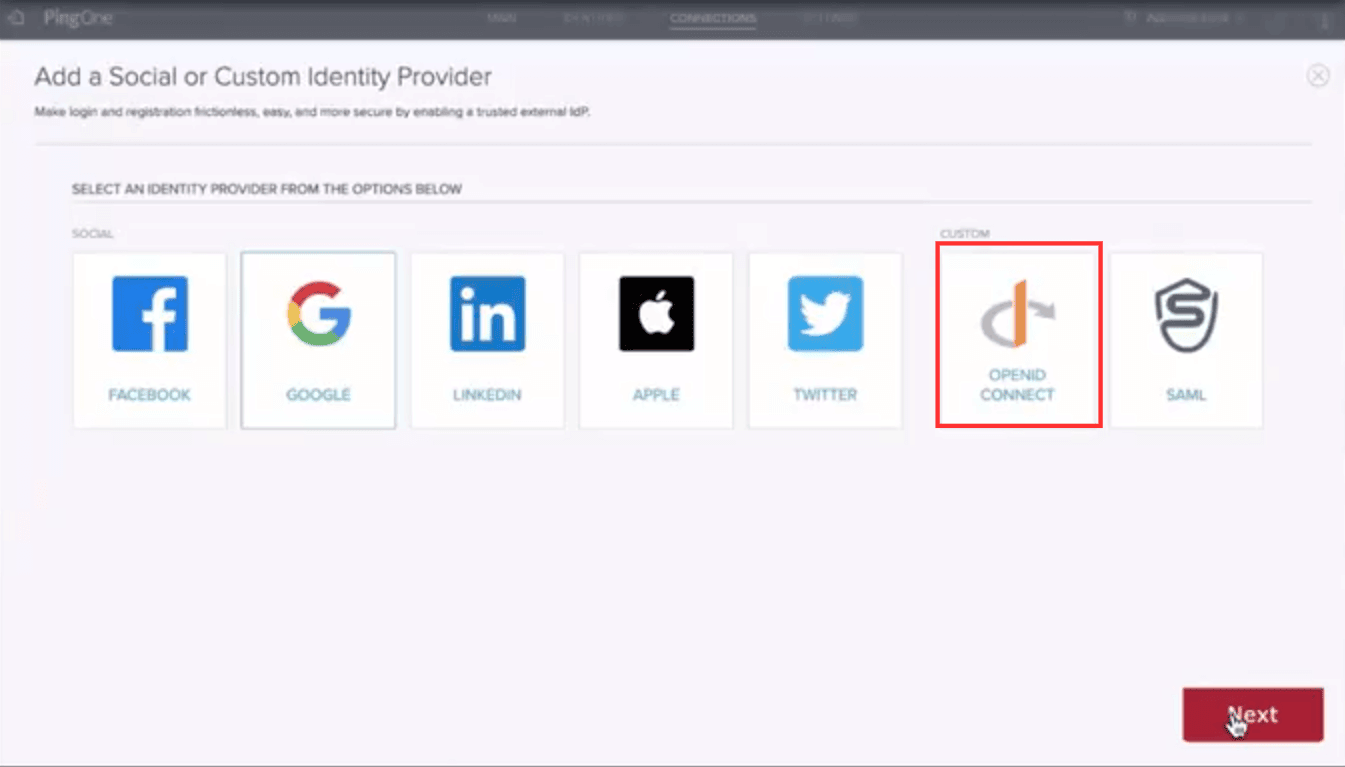1345x767 pixels.
Task: Go to the SETTINGS menu item
Action: [830, 17]
